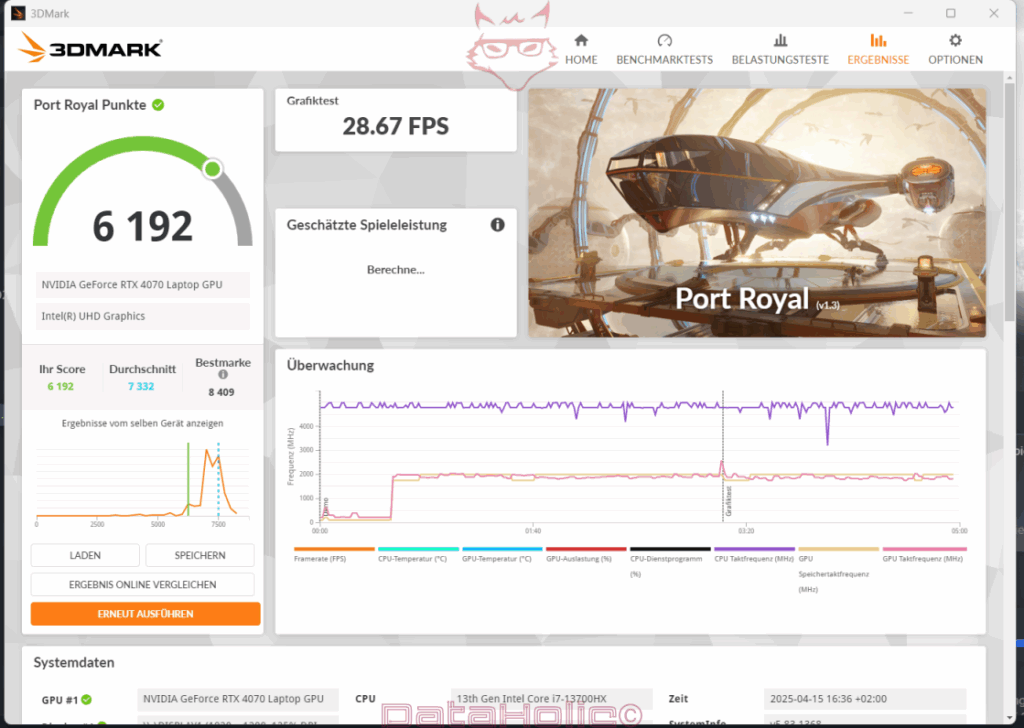
Task: Click 'Ergebnisse vom selben Gerät anzeigen' link
Action: coord(142,423)
